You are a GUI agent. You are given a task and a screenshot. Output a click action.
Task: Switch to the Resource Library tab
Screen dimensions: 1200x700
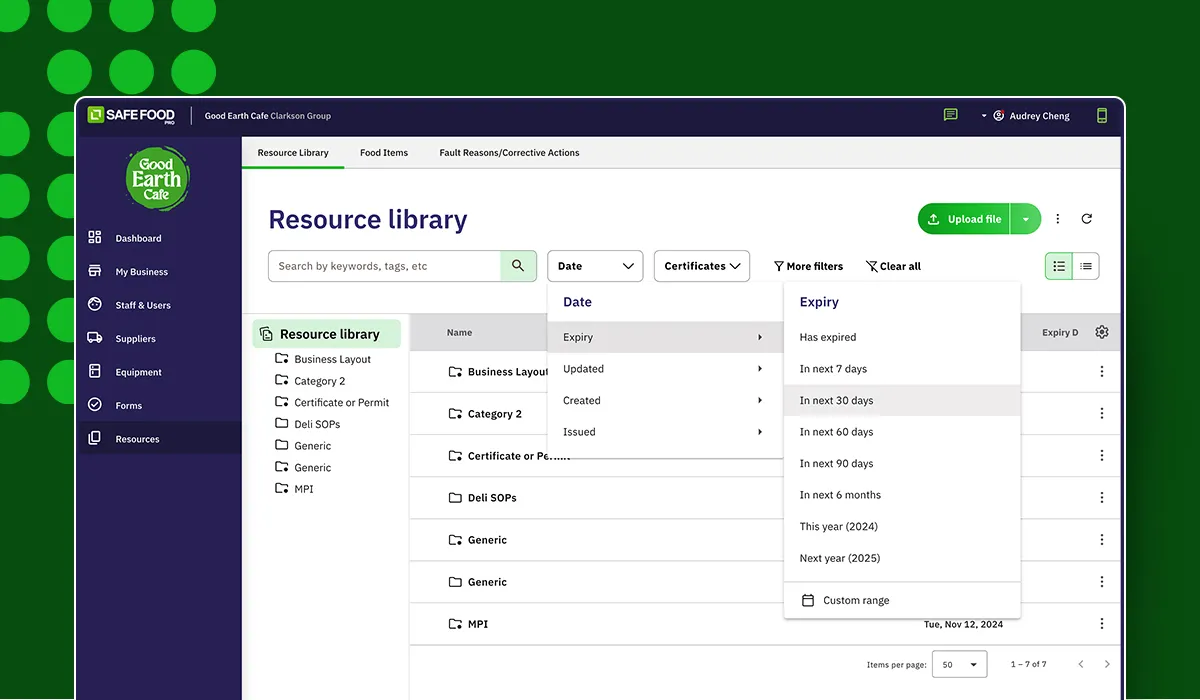[x=293, y=153]
